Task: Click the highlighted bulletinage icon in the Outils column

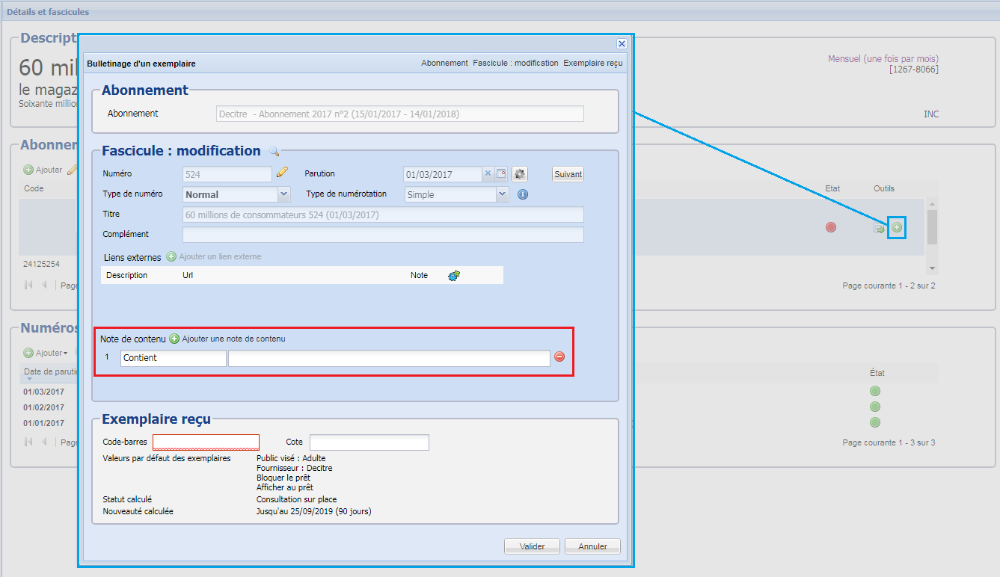Action: (x=897, y=227)
